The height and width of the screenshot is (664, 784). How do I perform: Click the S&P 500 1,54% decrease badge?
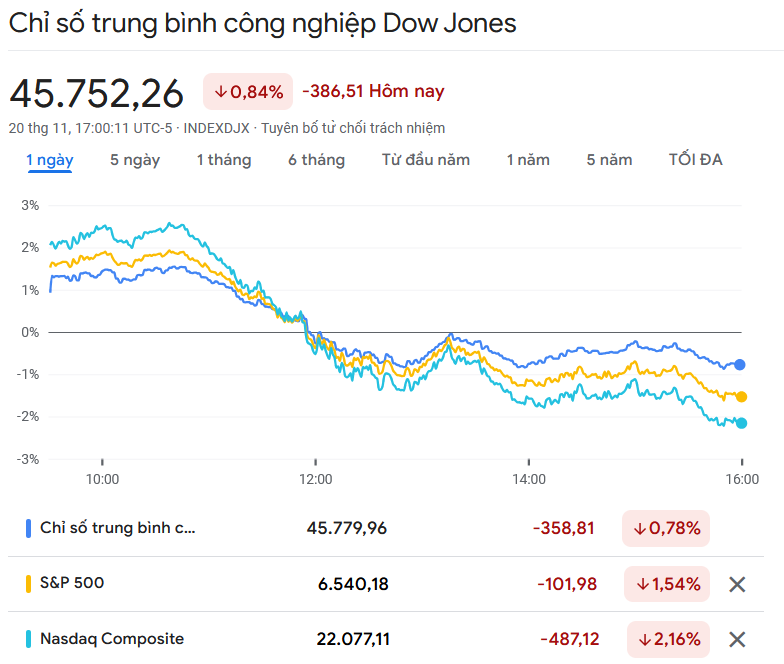tap(666, 584)
